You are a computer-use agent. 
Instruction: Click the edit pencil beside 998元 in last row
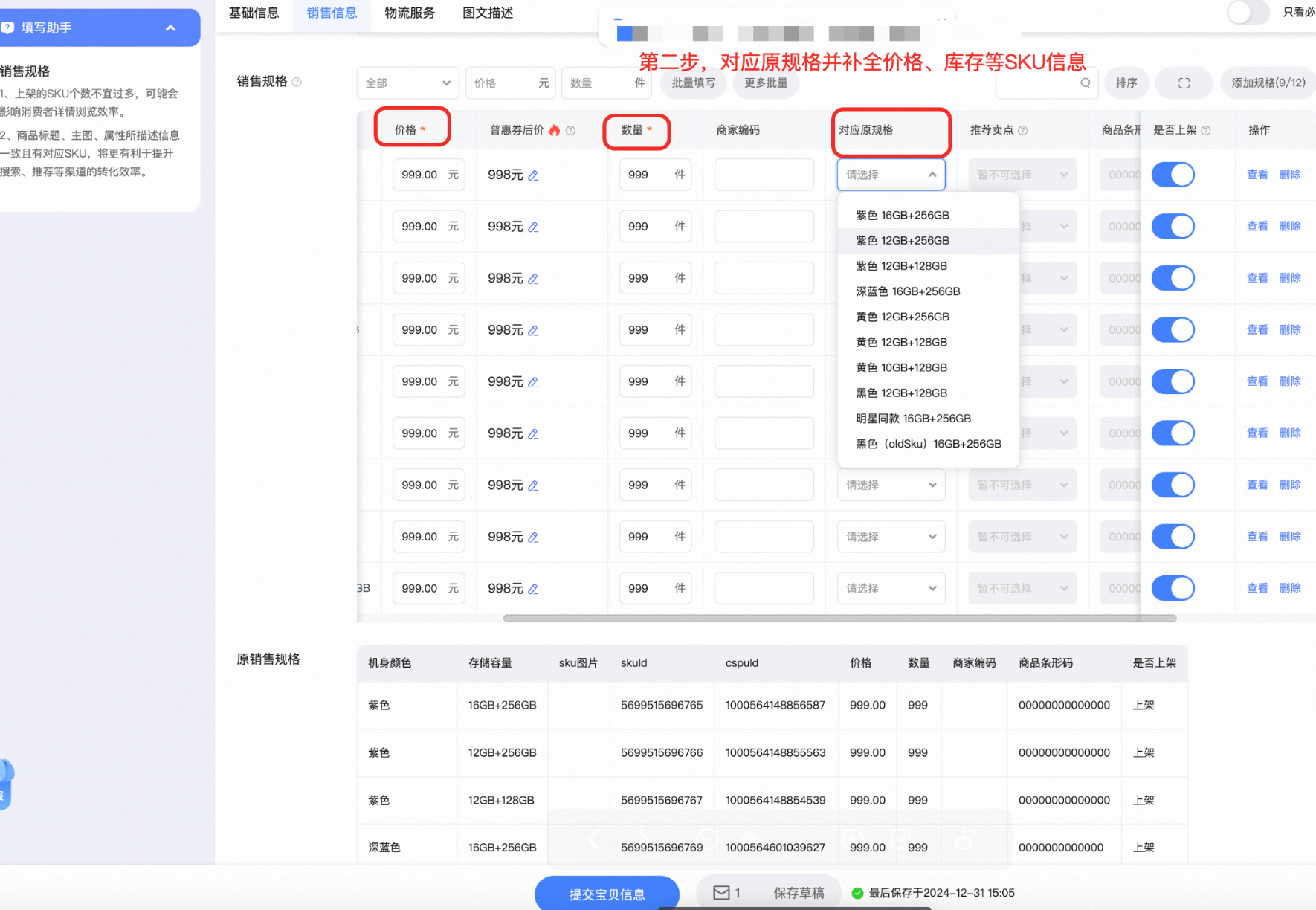[533, 589]
